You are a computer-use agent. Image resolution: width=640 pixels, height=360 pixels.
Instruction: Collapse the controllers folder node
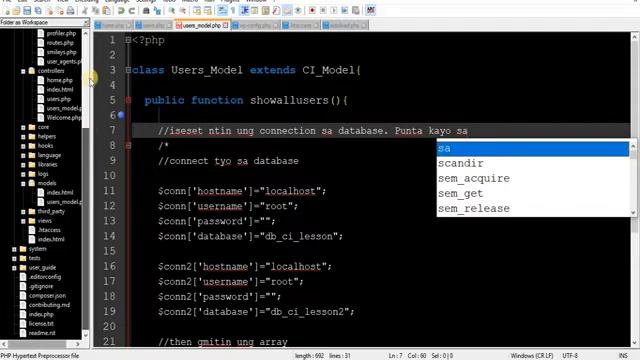tap(23, 71)
